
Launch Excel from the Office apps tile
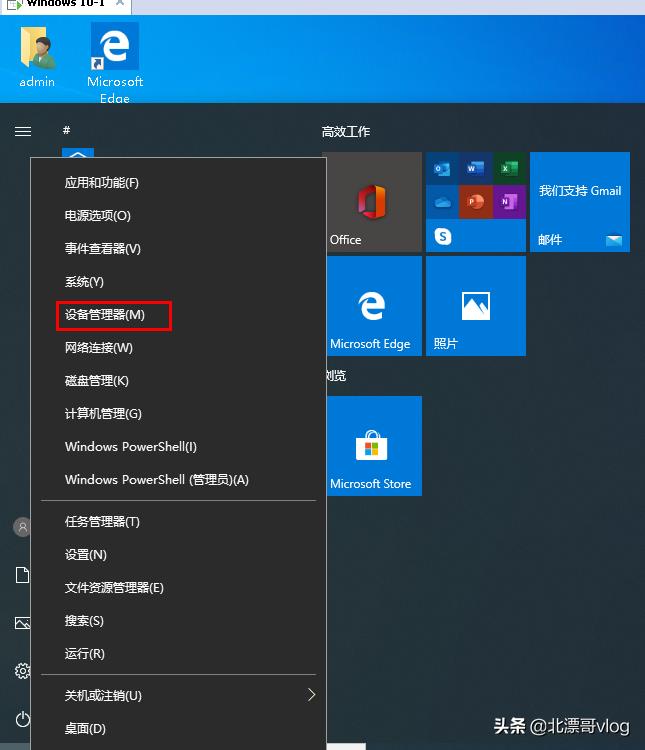(x=509, y=169)
